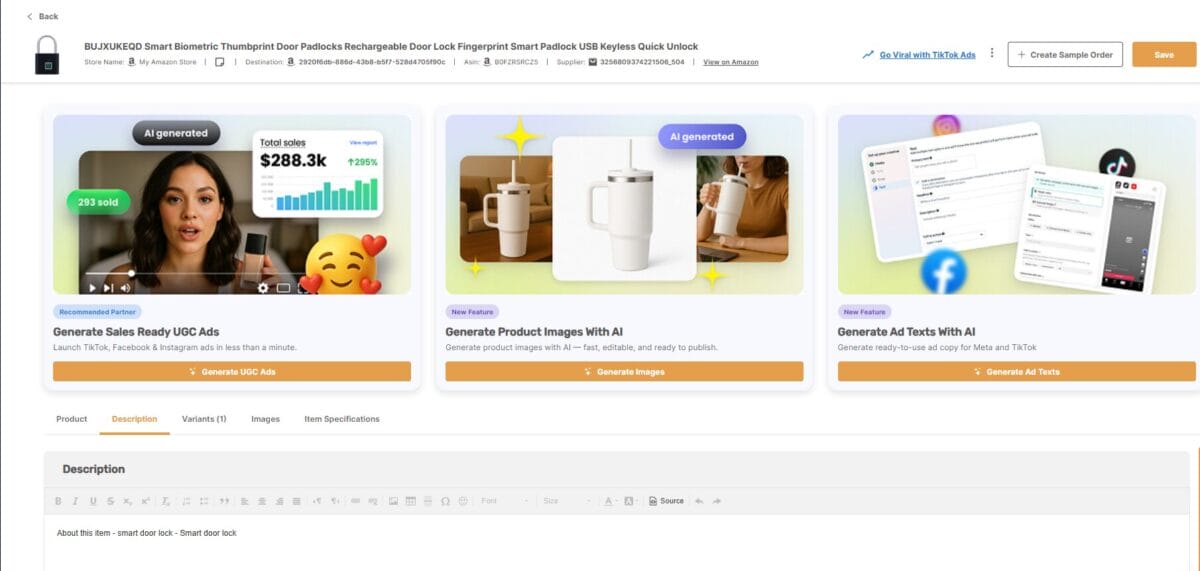This screenshot has width=1200, height=571.
Task: Toggle Source view in the editor
Action: 666,501
